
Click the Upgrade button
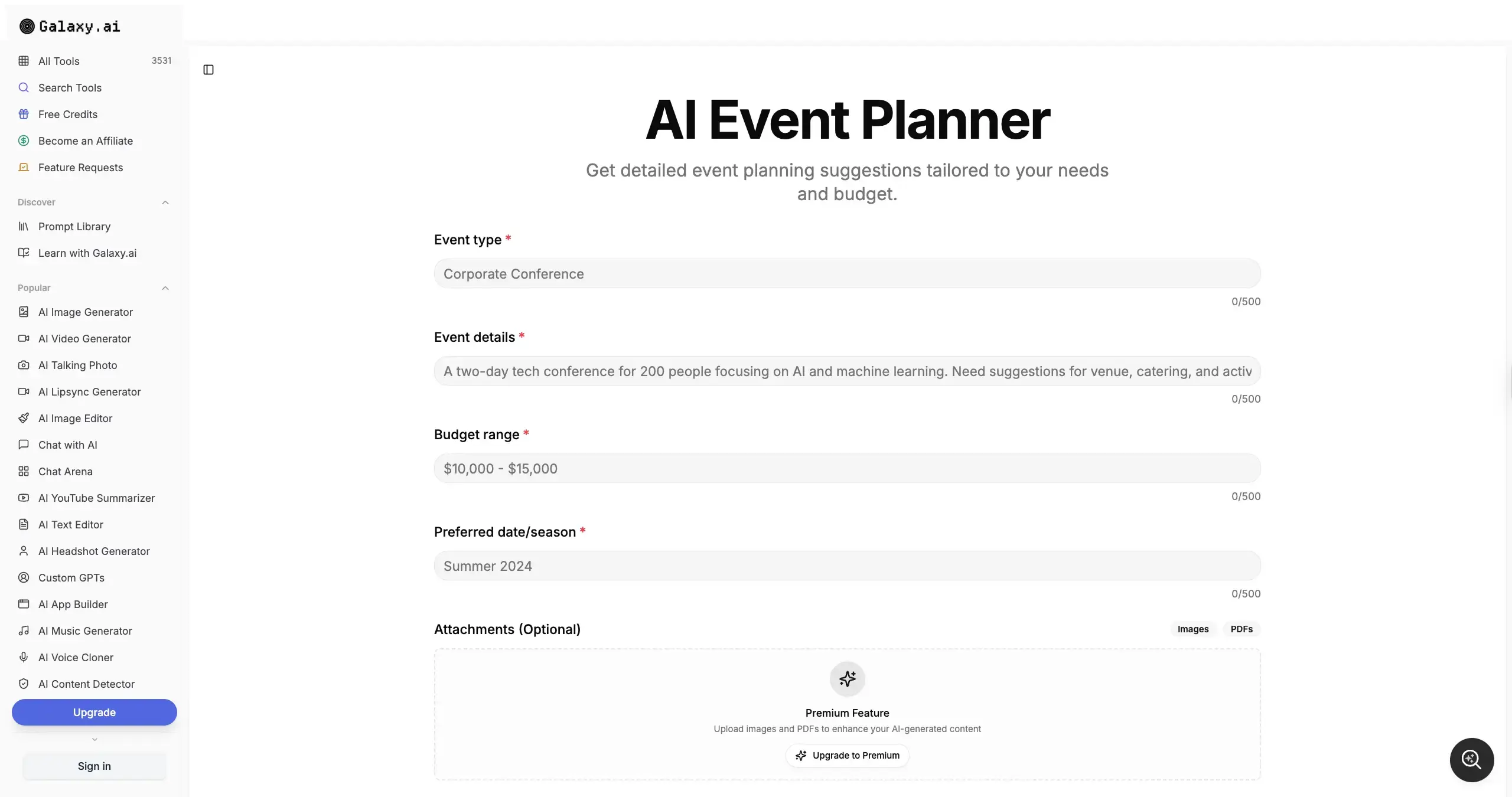tap(94, 712)
